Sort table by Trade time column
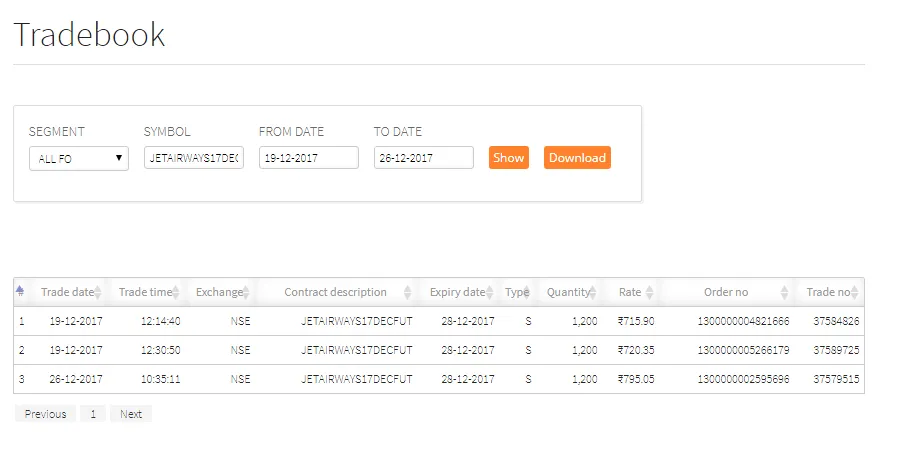This screenshot has width=900, height=451. pyautogui.click(x=145, y=292)
